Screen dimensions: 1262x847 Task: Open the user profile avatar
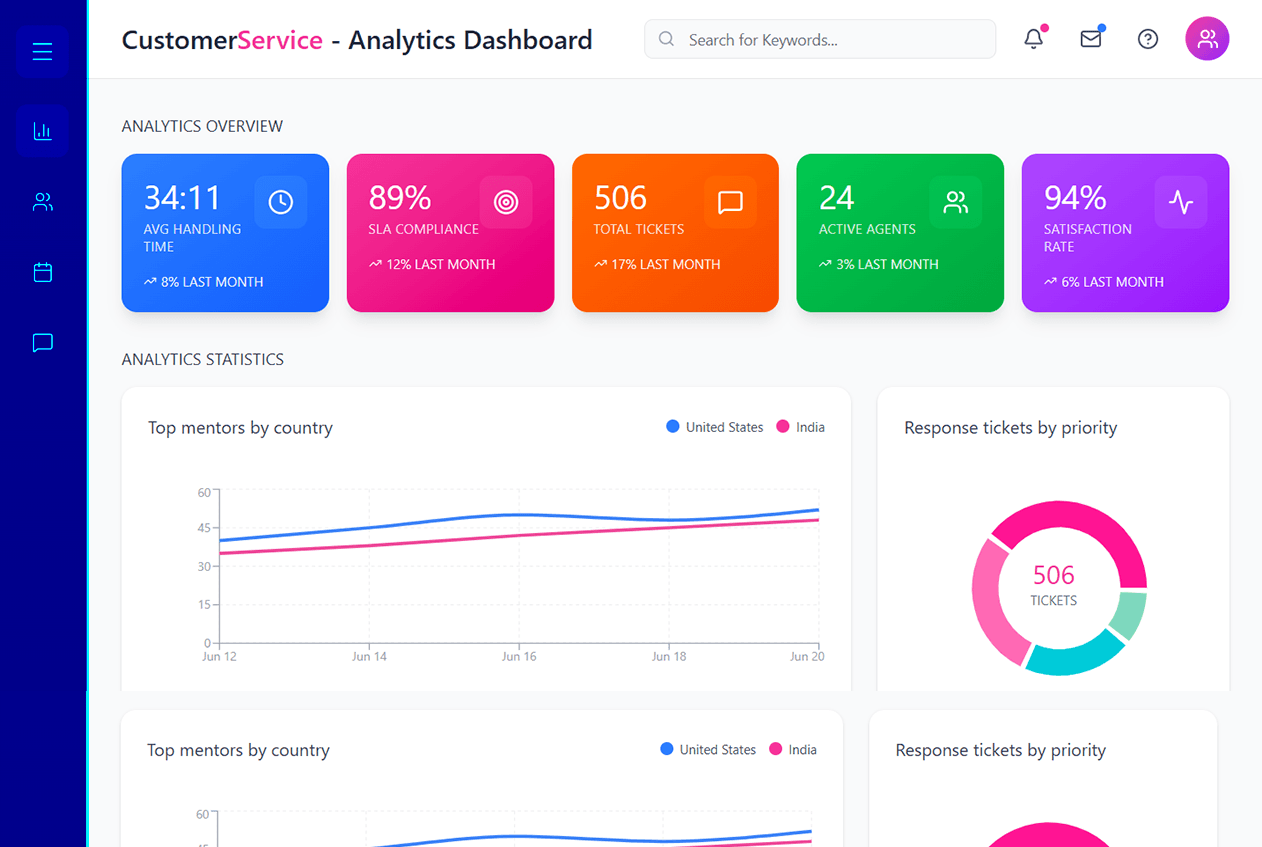1207,39
